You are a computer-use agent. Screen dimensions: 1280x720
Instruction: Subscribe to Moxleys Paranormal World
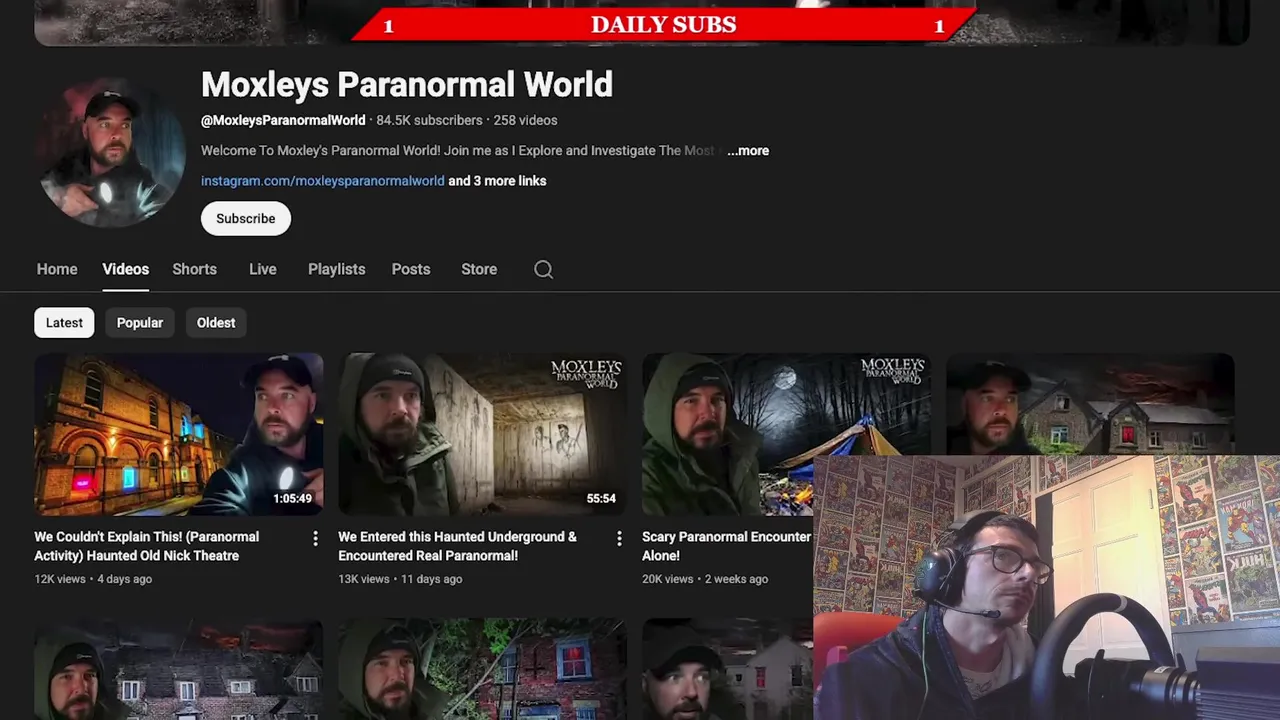[x=246, y=219]
